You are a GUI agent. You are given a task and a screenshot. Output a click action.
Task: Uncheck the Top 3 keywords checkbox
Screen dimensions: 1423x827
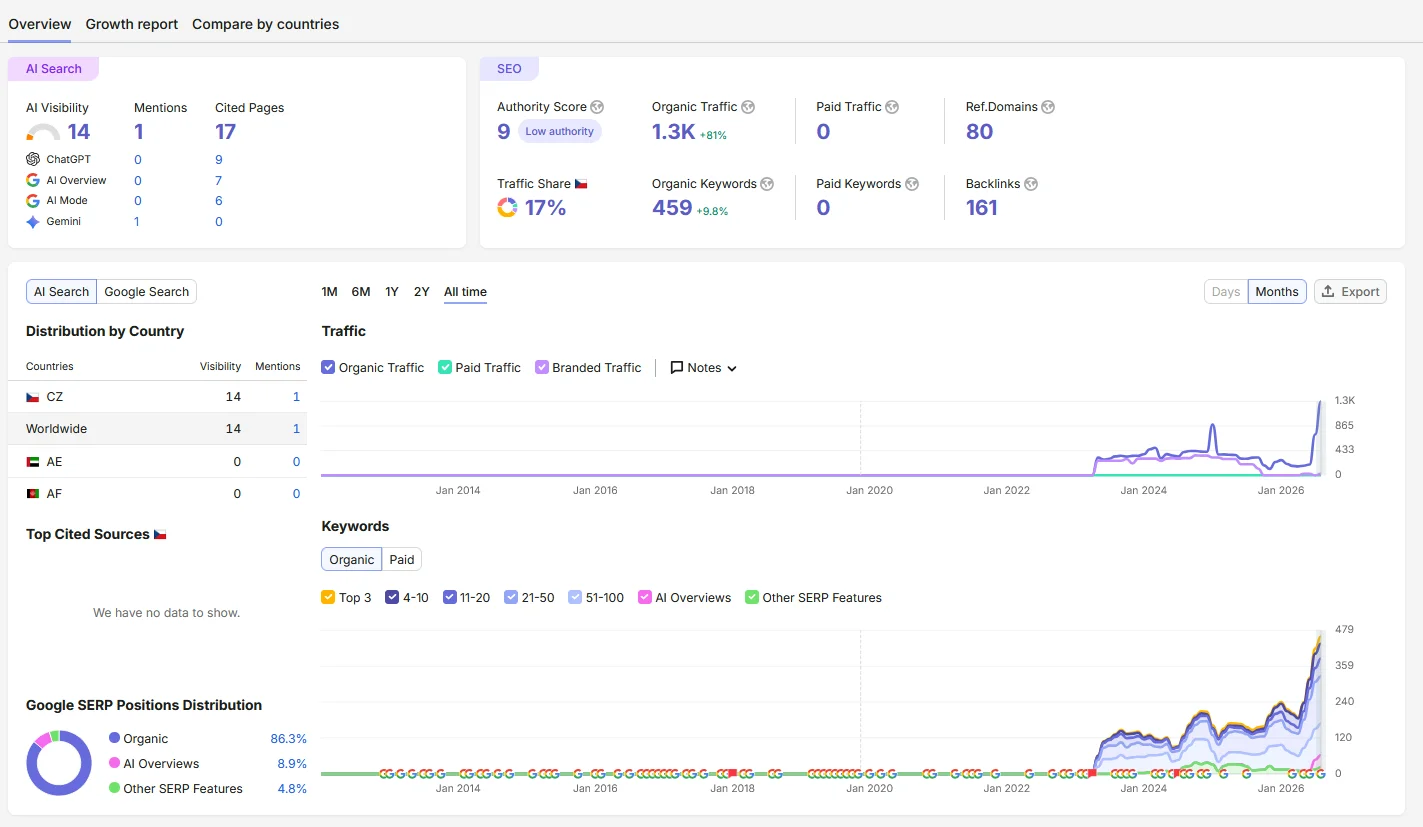[x=328, y=598]
